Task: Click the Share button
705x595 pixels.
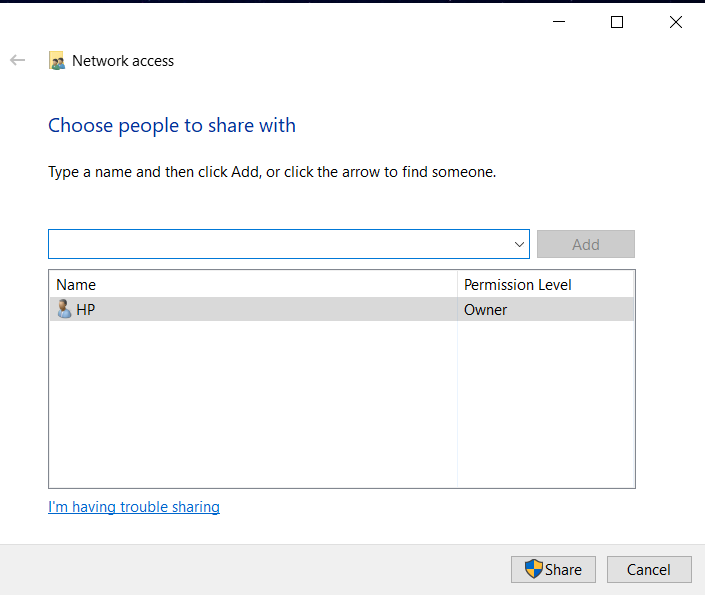Action: click(553, 569)
